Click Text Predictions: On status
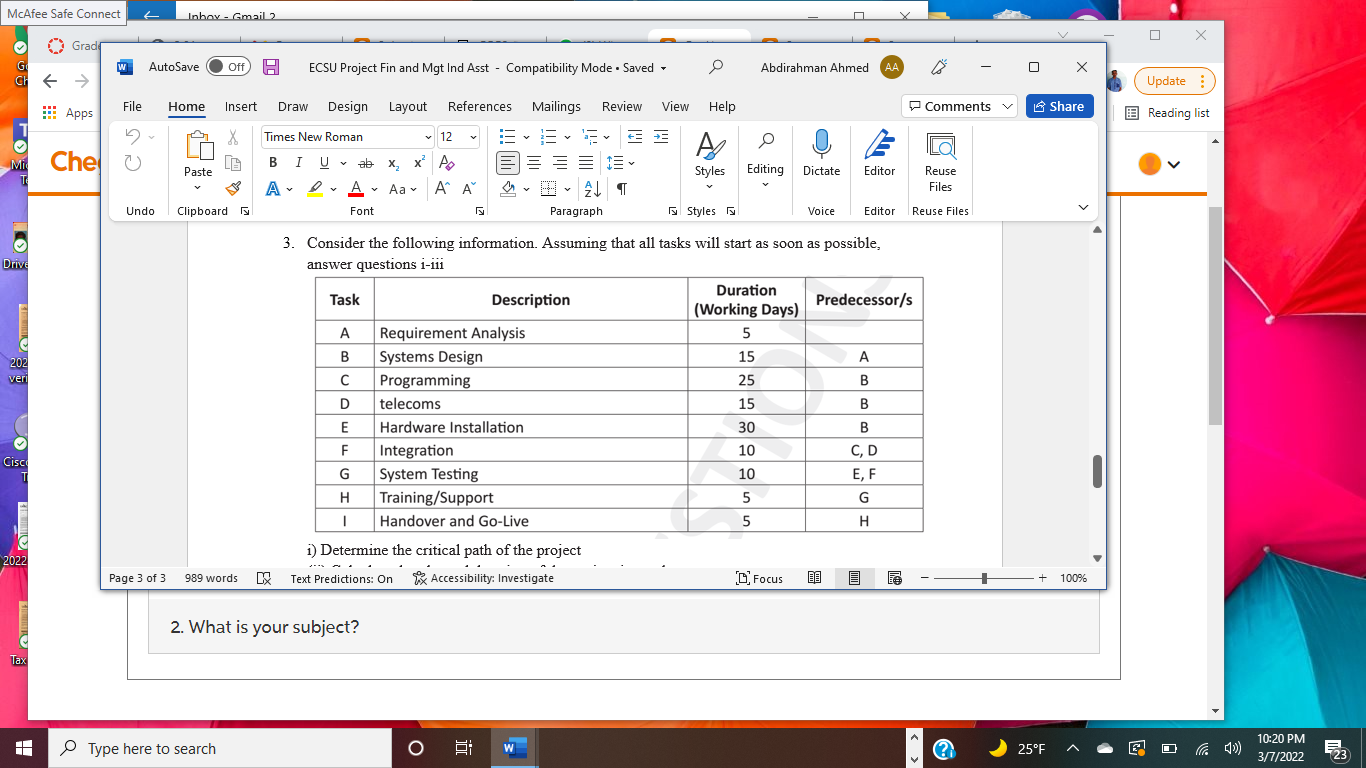 342,578
